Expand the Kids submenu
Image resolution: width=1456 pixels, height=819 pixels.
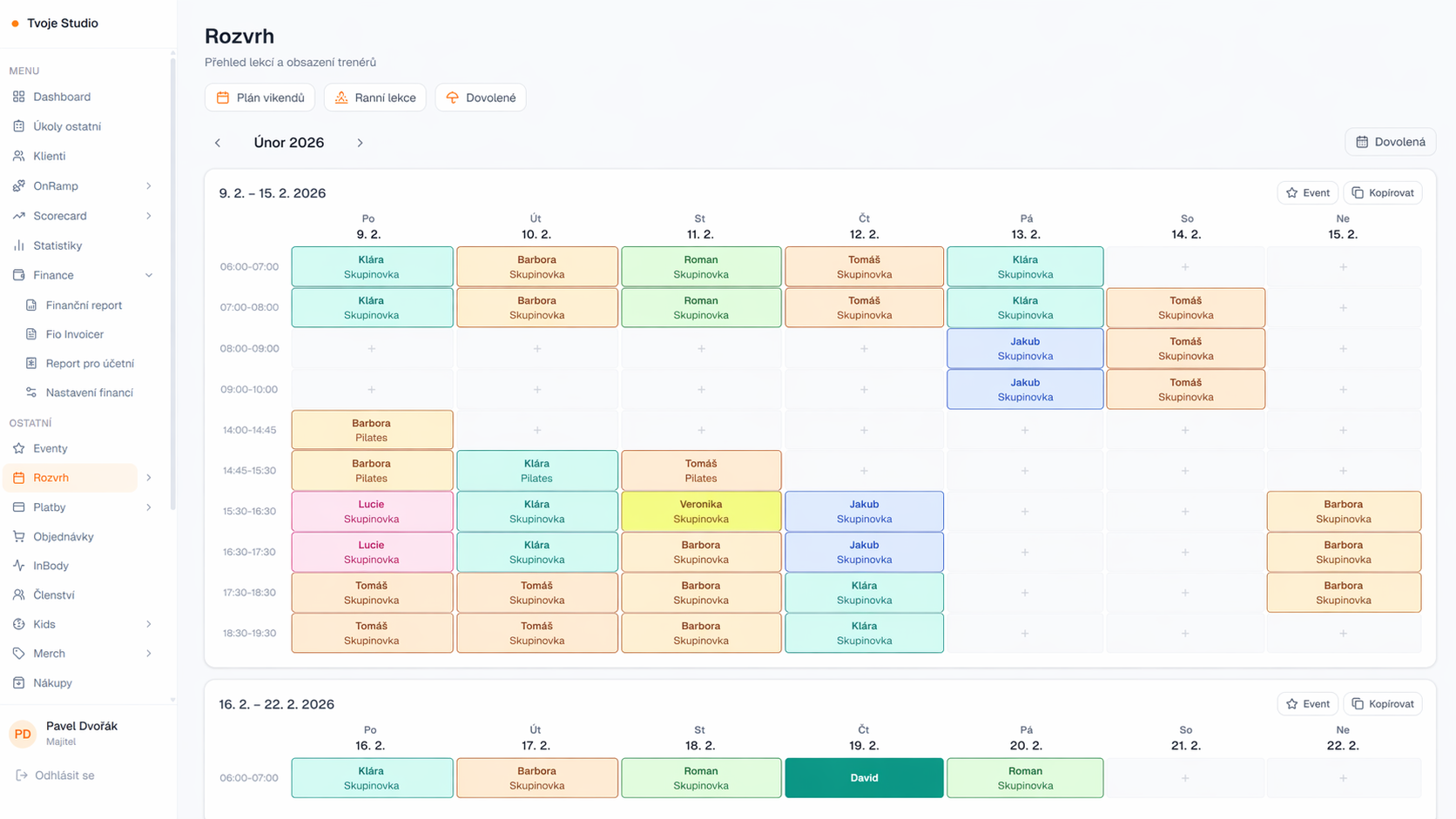[149, 624]
